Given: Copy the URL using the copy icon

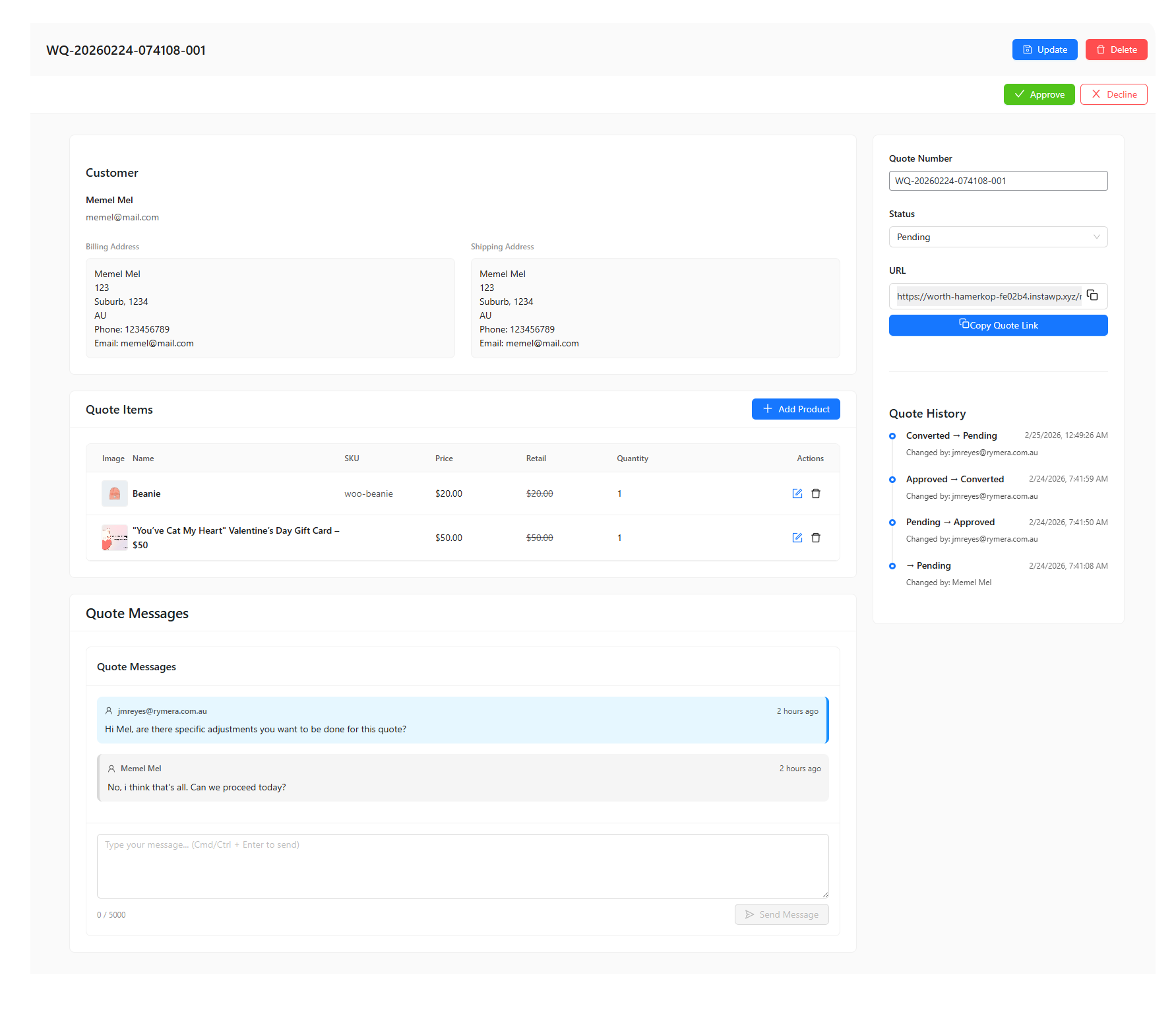Looking at the screenshot, I should point(1092,296).
